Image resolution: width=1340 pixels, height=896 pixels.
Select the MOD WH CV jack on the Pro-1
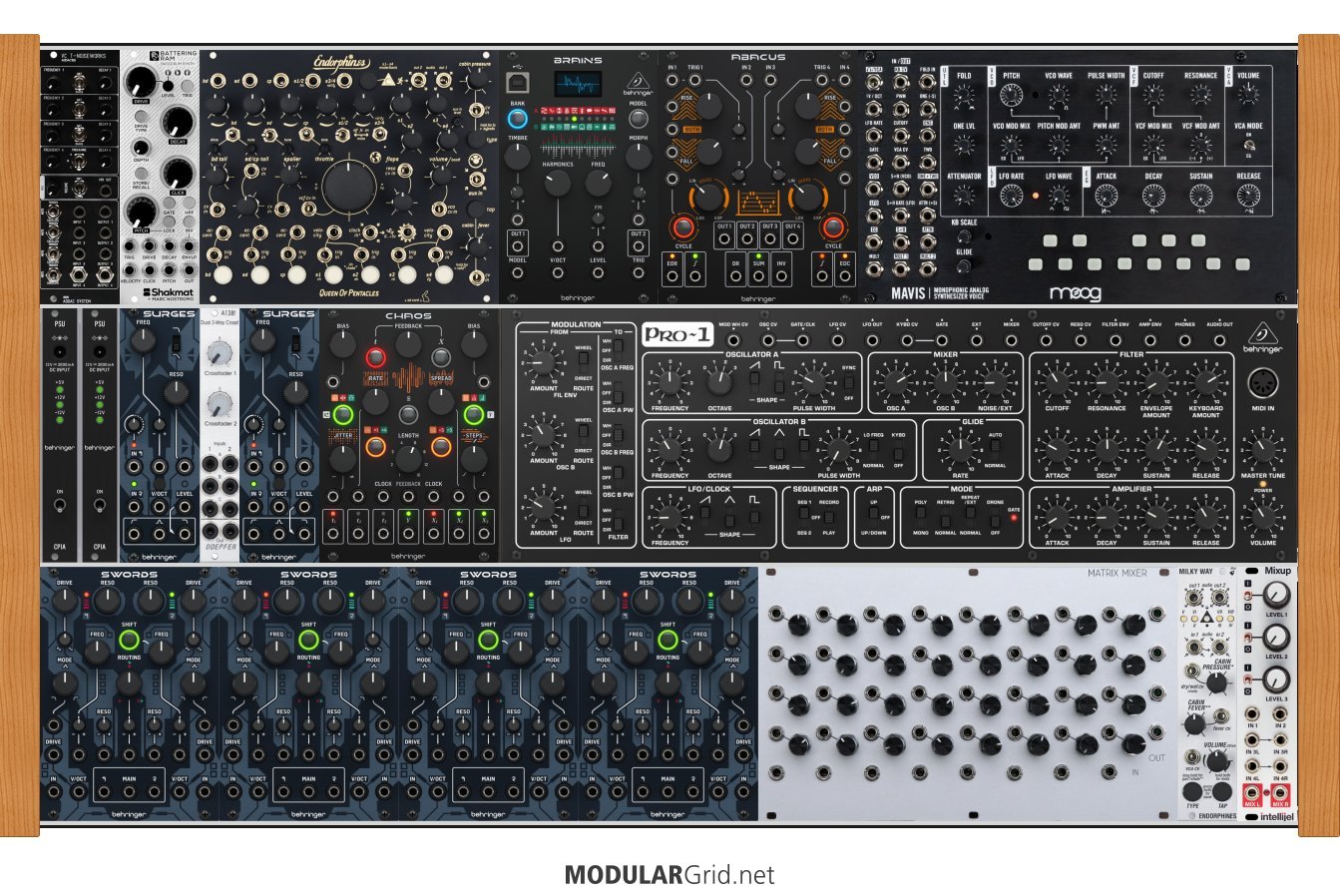click(x=733, y=339)
